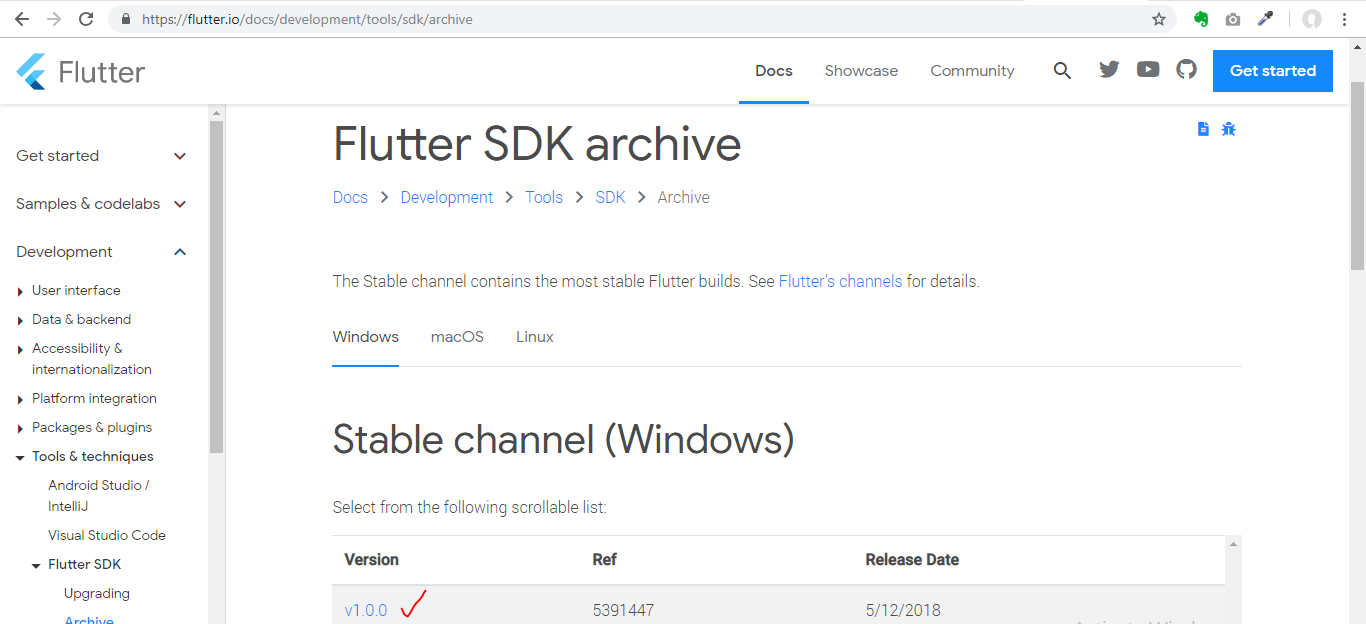Open the Flutter's channels link
This screenshot has width=1366, height=624.
(x=840, y=281)
